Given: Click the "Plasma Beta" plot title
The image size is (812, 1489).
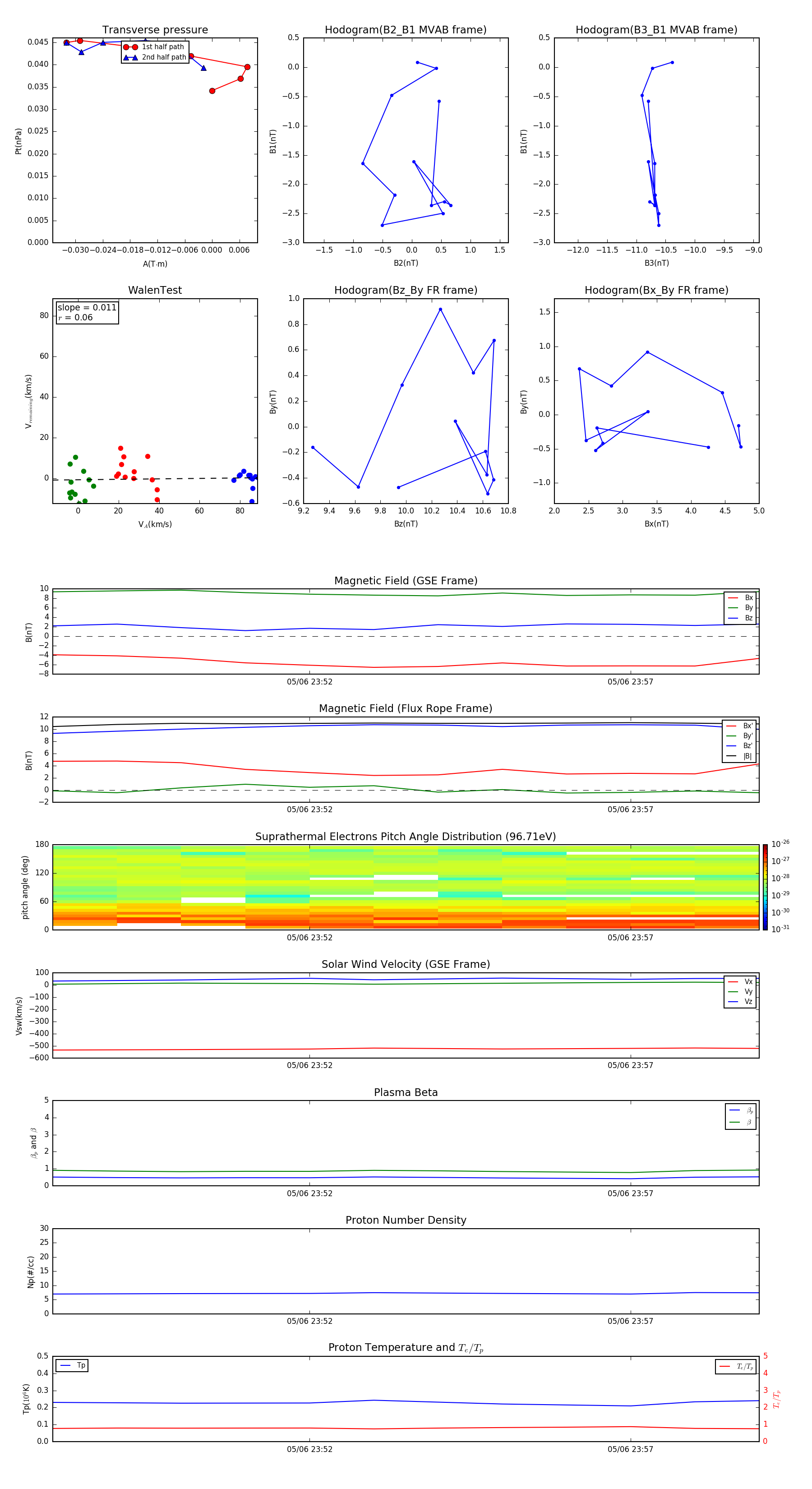Looking at the screenshot, I should pos(406,1092).
